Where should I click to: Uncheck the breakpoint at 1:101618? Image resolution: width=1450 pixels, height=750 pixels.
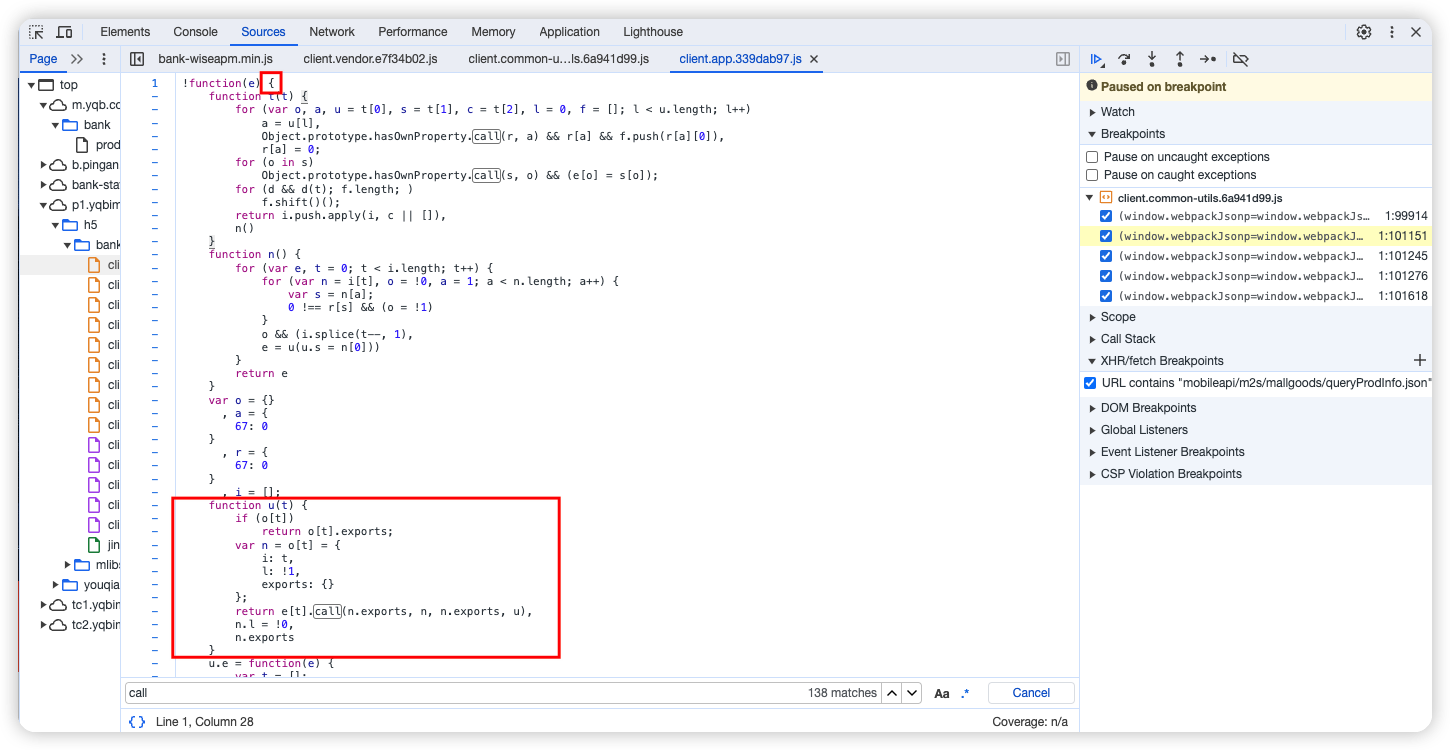tap(1105, 296)
